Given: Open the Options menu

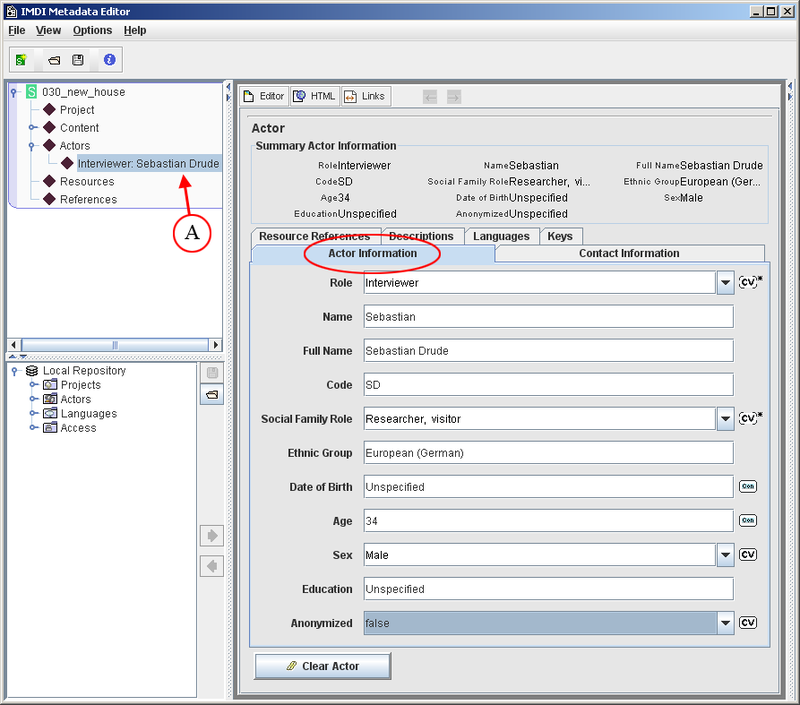Looking at the screenshot, I should tap(92, 31).
